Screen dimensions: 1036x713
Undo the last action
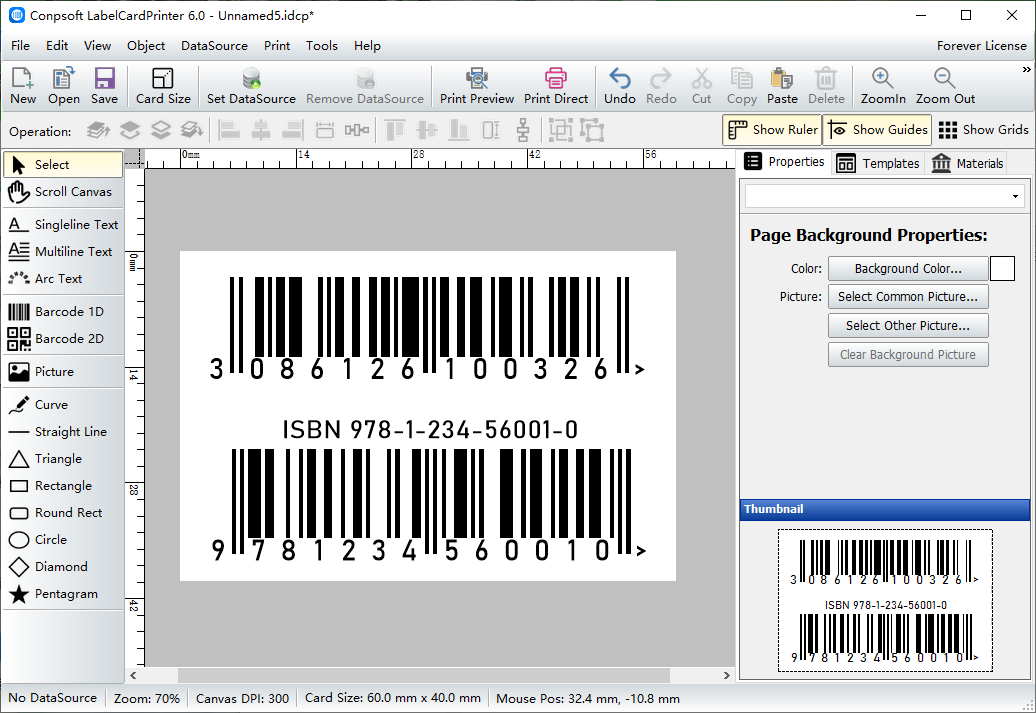click(x=620, y=86)
